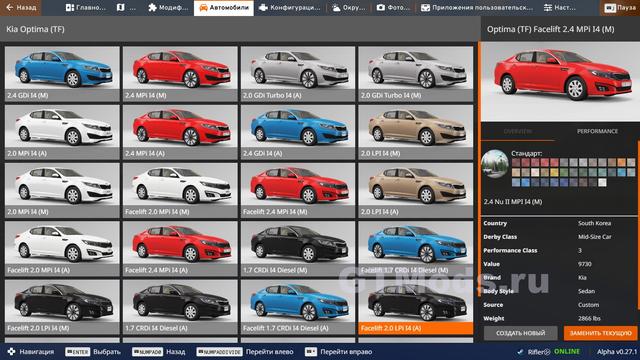Select the blue 2.4 GDi I4 (M) thumbnail
The image size is (640, 360).
(x=62, y=73)
